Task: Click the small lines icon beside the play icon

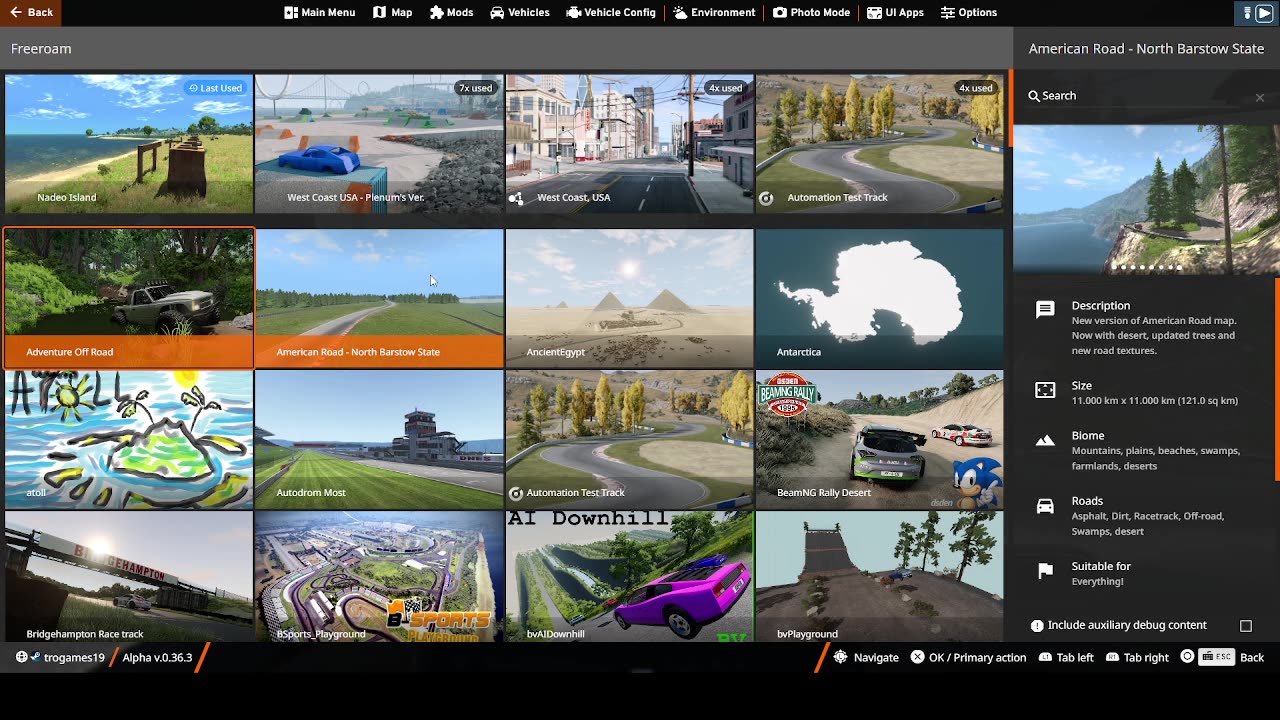Action: pos(1247,13)
